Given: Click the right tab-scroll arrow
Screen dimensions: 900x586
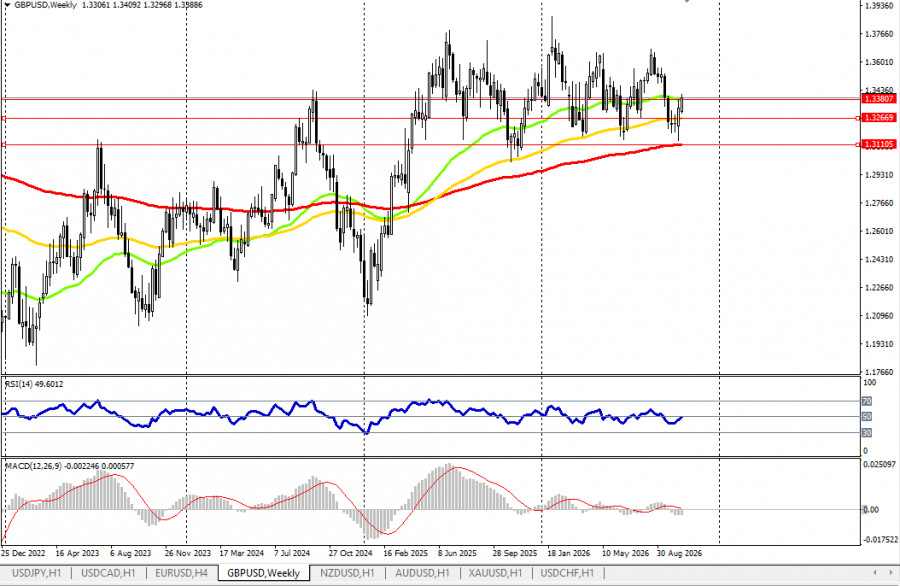Looking at the screenshot, I should pos(890,572).
